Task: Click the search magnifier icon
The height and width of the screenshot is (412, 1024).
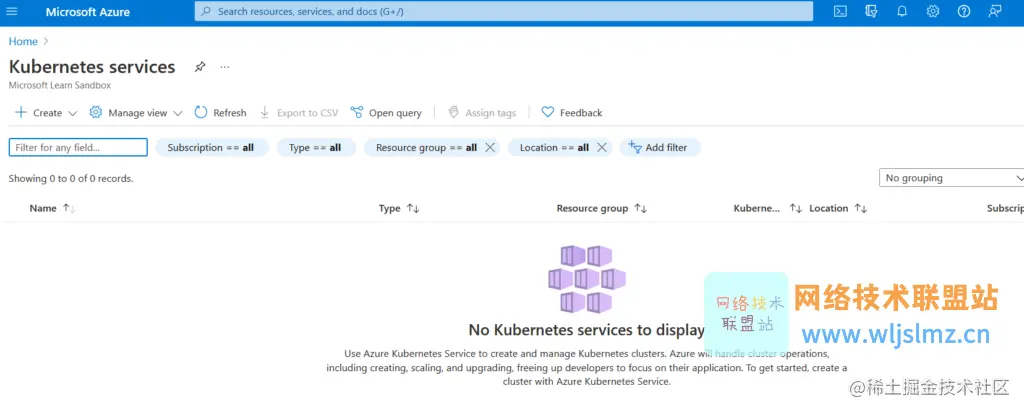Action: [206, 11]
